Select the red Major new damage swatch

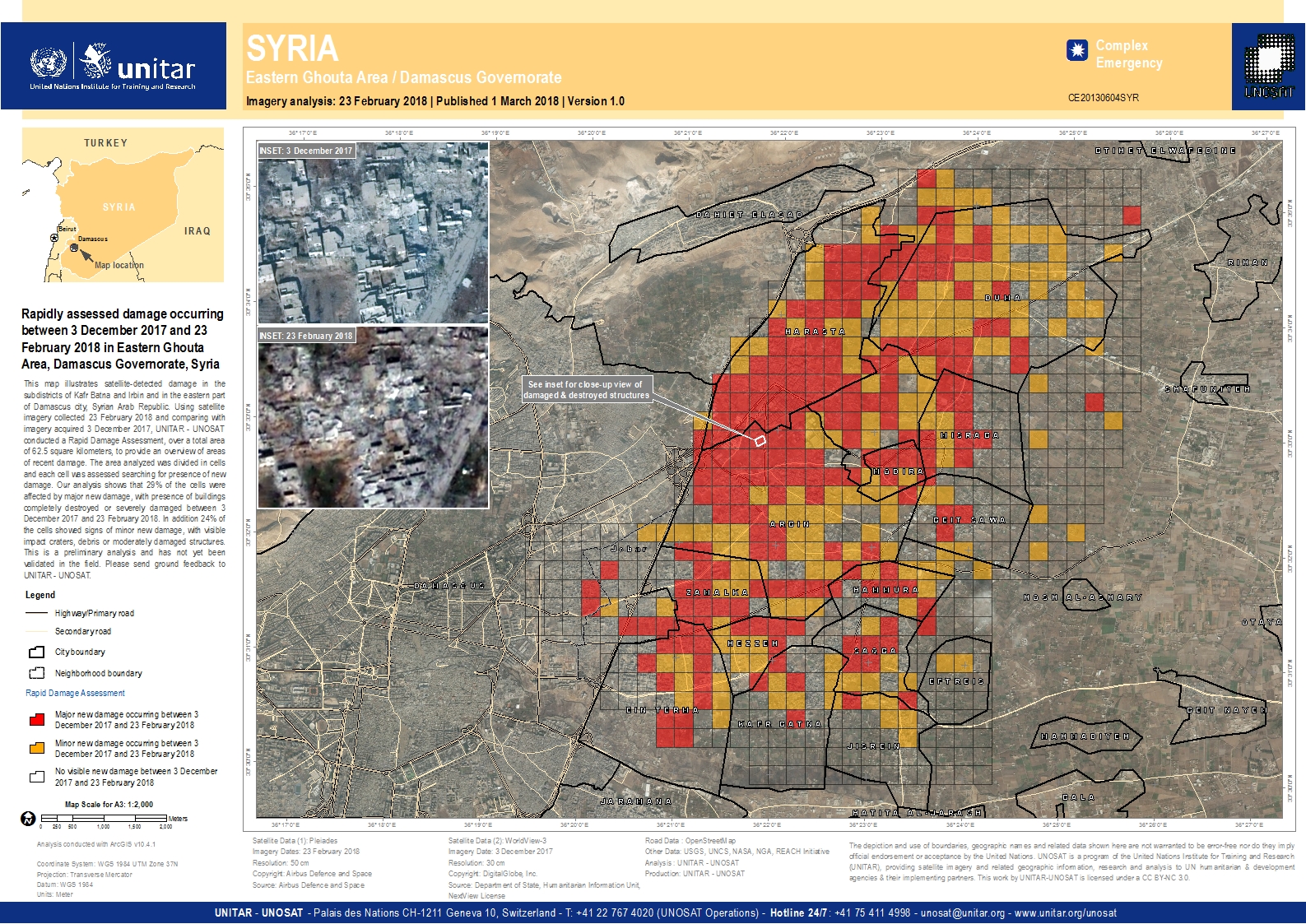tap(37, 720)
